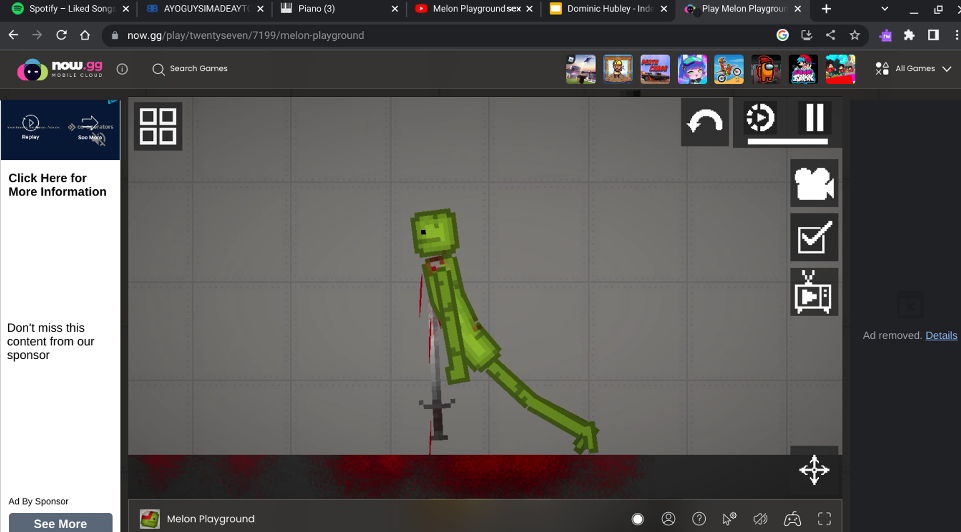Screen dimensions: 961x532
Task: Open the Roblox game thumbnail
Action: [x=580, y=69]
